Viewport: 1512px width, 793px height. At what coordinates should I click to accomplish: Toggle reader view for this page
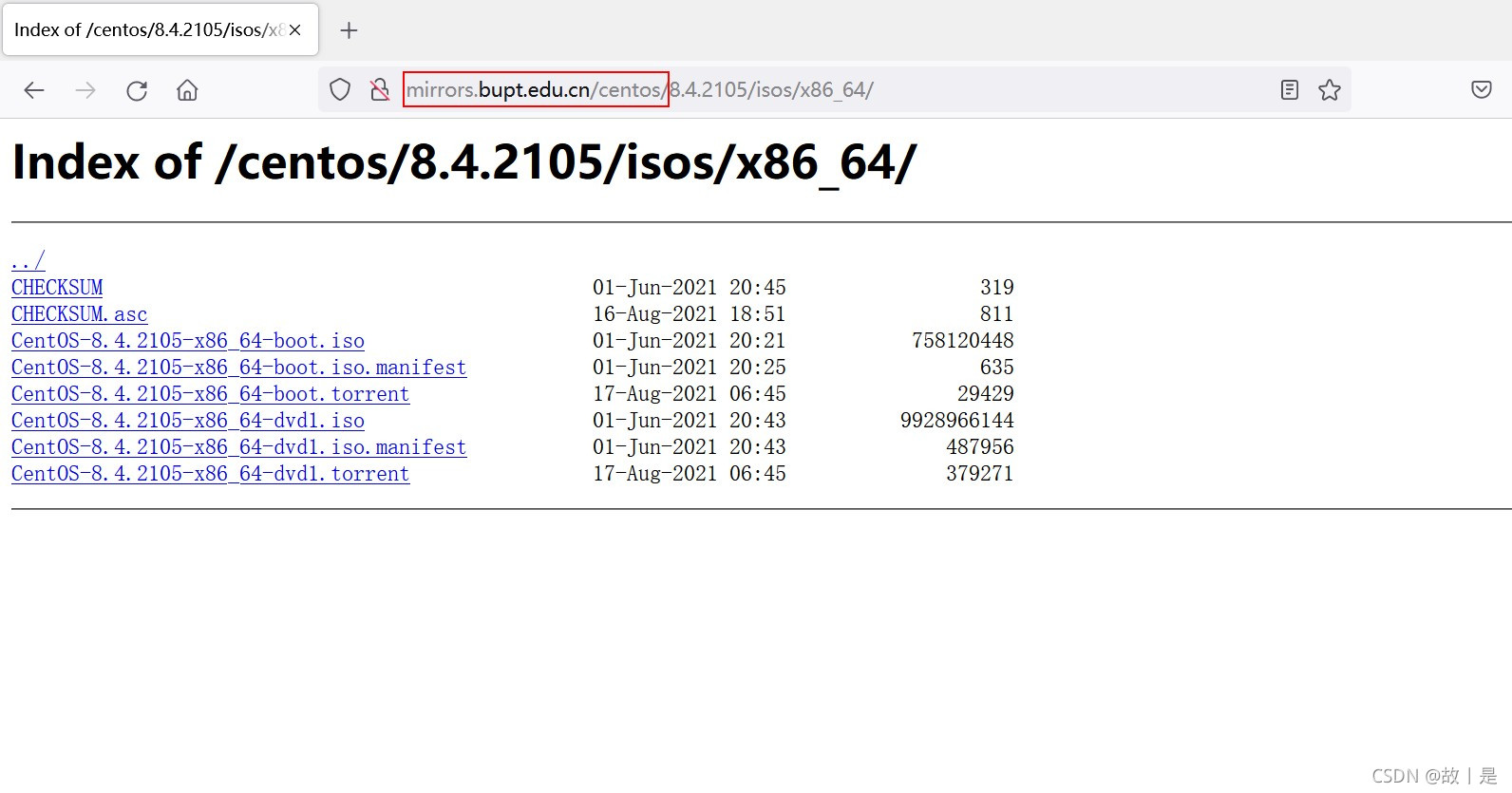[x=1289, y=90]
